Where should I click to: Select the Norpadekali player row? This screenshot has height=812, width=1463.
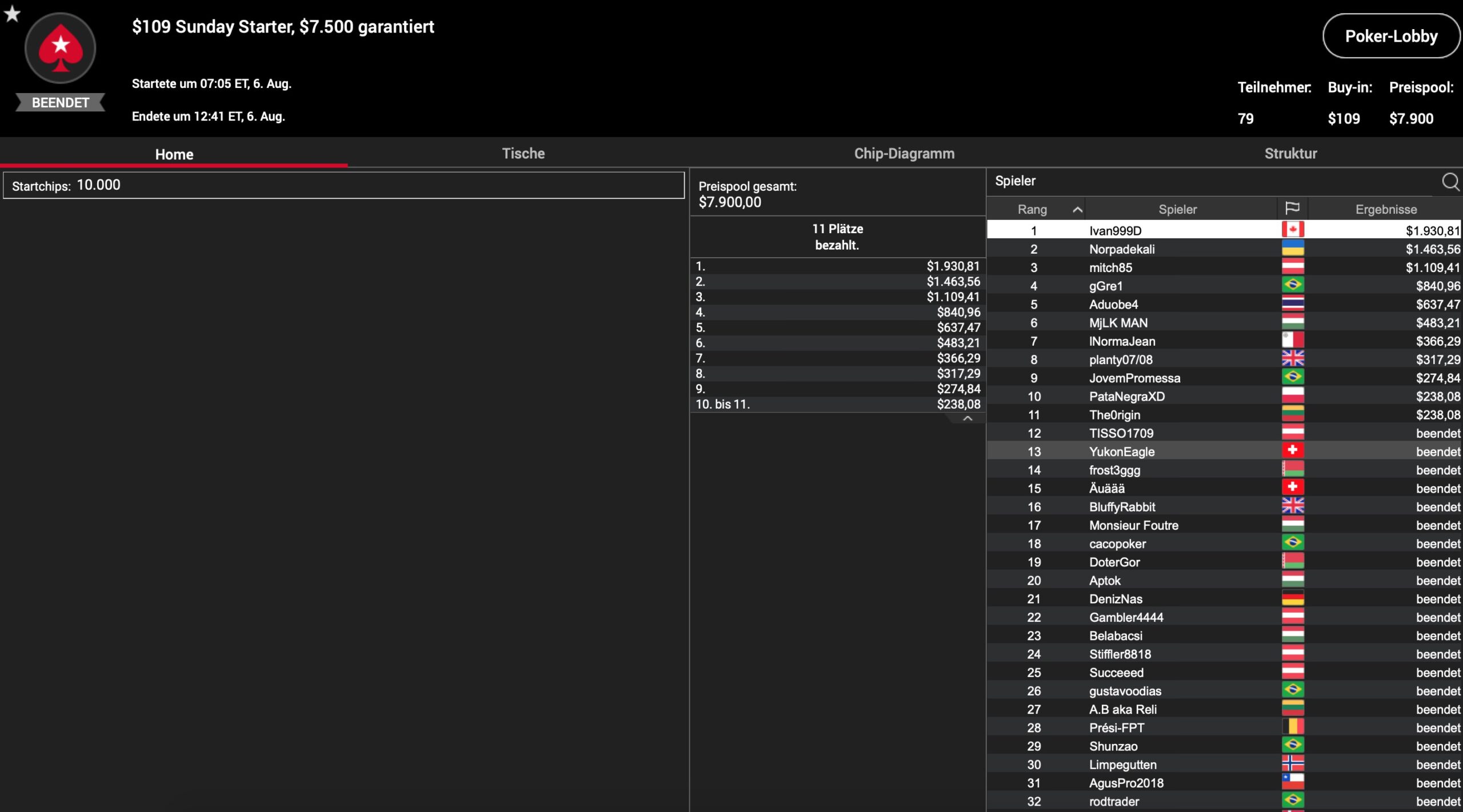pos(1122,249)
